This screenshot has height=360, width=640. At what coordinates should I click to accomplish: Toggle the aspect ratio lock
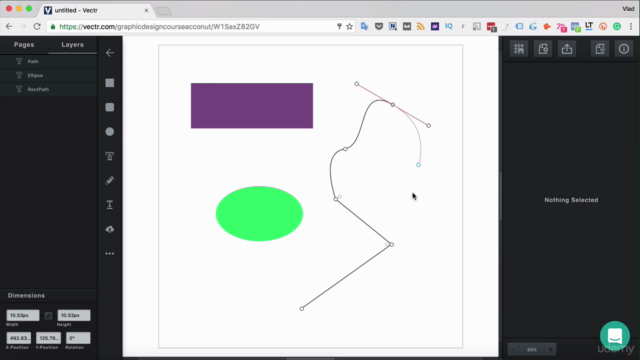(49, 316)
